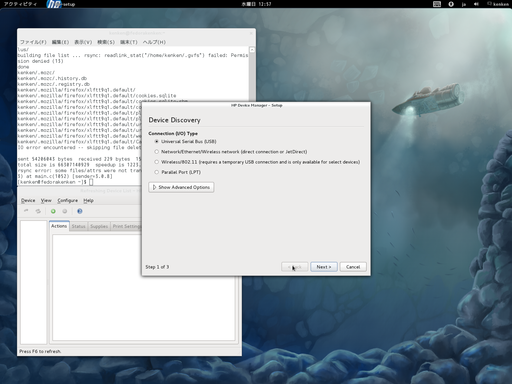
Task: Open the accessibility icon in top bar
Action: [451, 4]
